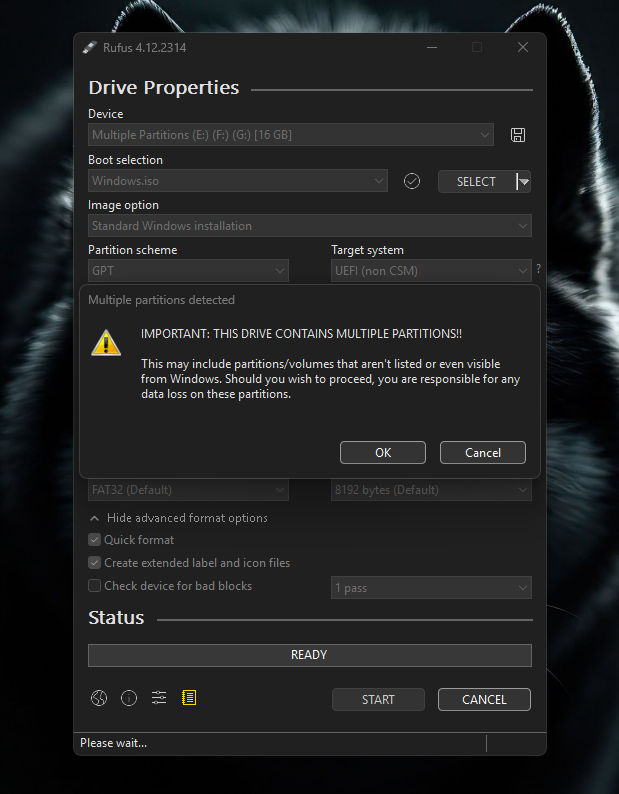Open Target system UEFI (non CSM) dropdown
Screen dimensions: 619x794
coord(431,270)
